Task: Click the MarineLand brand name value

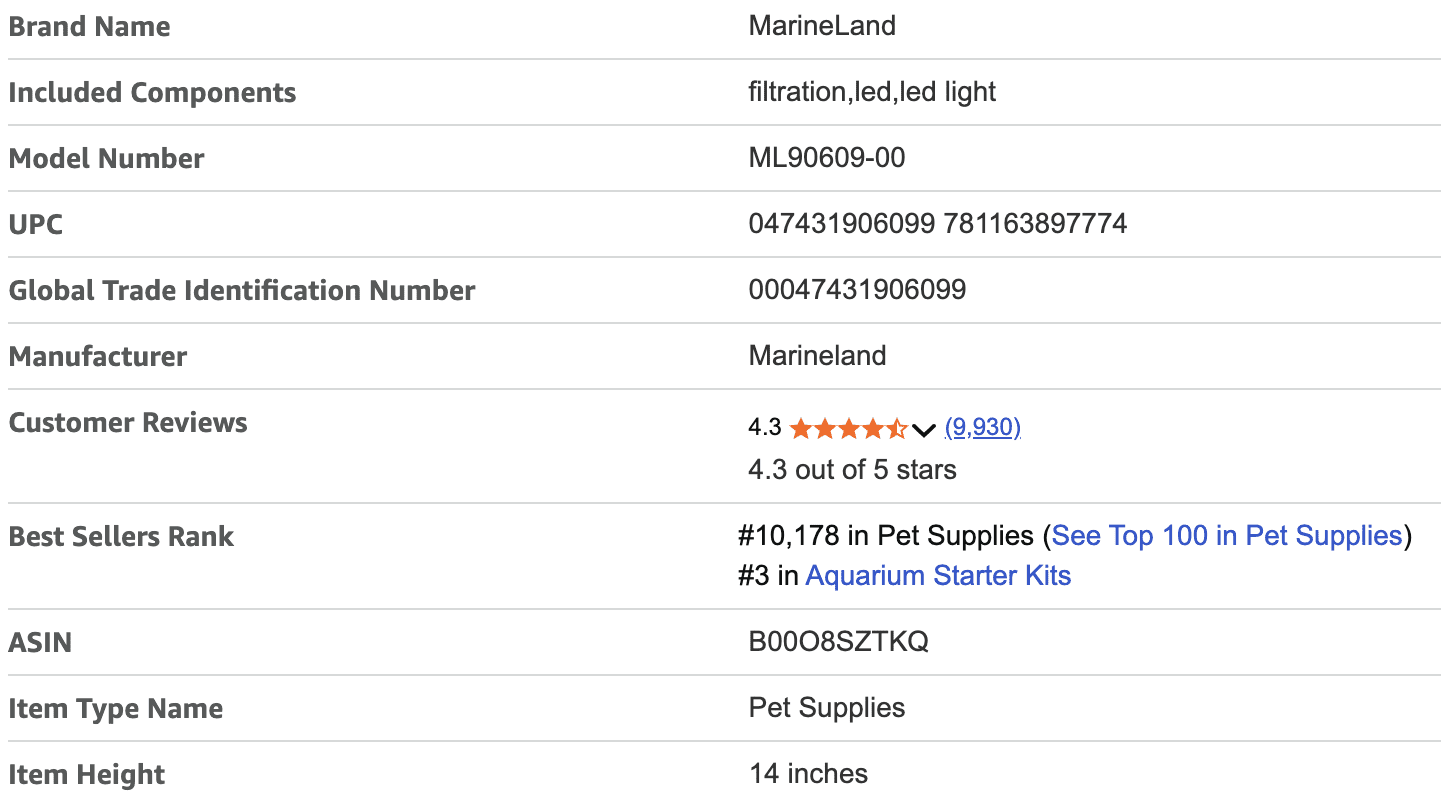Action: coord(822,26)
